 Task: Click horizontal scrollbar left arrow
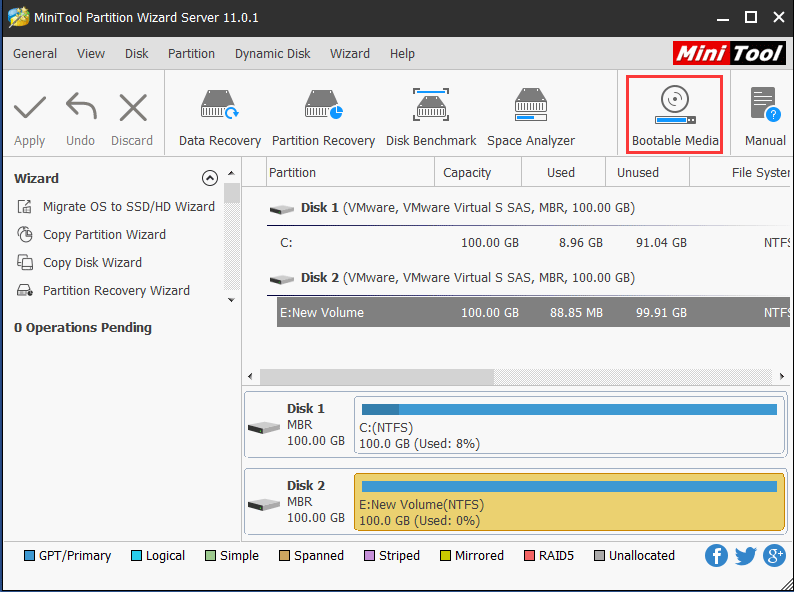pos(250,376)
